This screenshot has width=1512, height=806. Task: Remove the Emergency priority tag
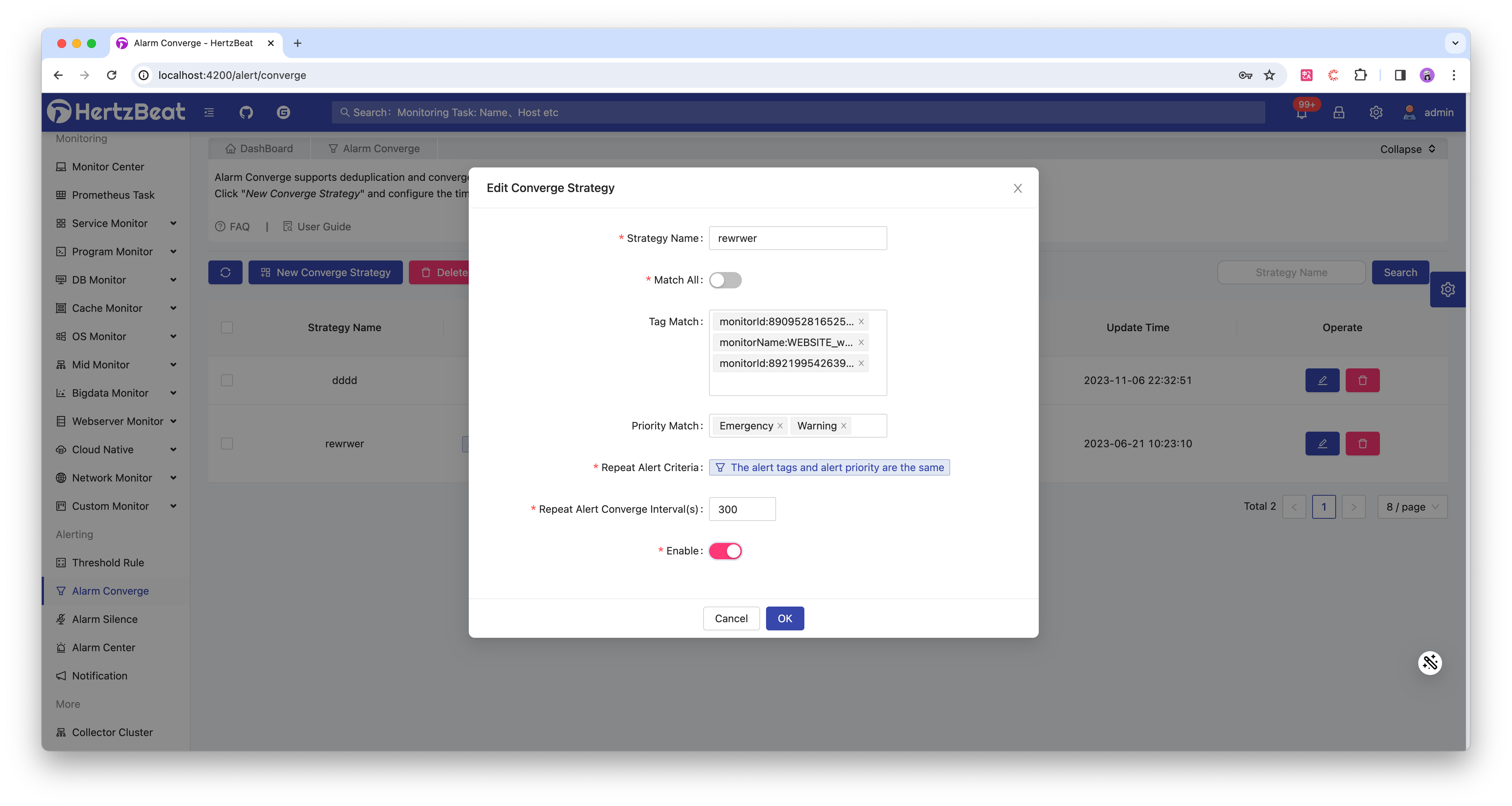coord(780,426)
